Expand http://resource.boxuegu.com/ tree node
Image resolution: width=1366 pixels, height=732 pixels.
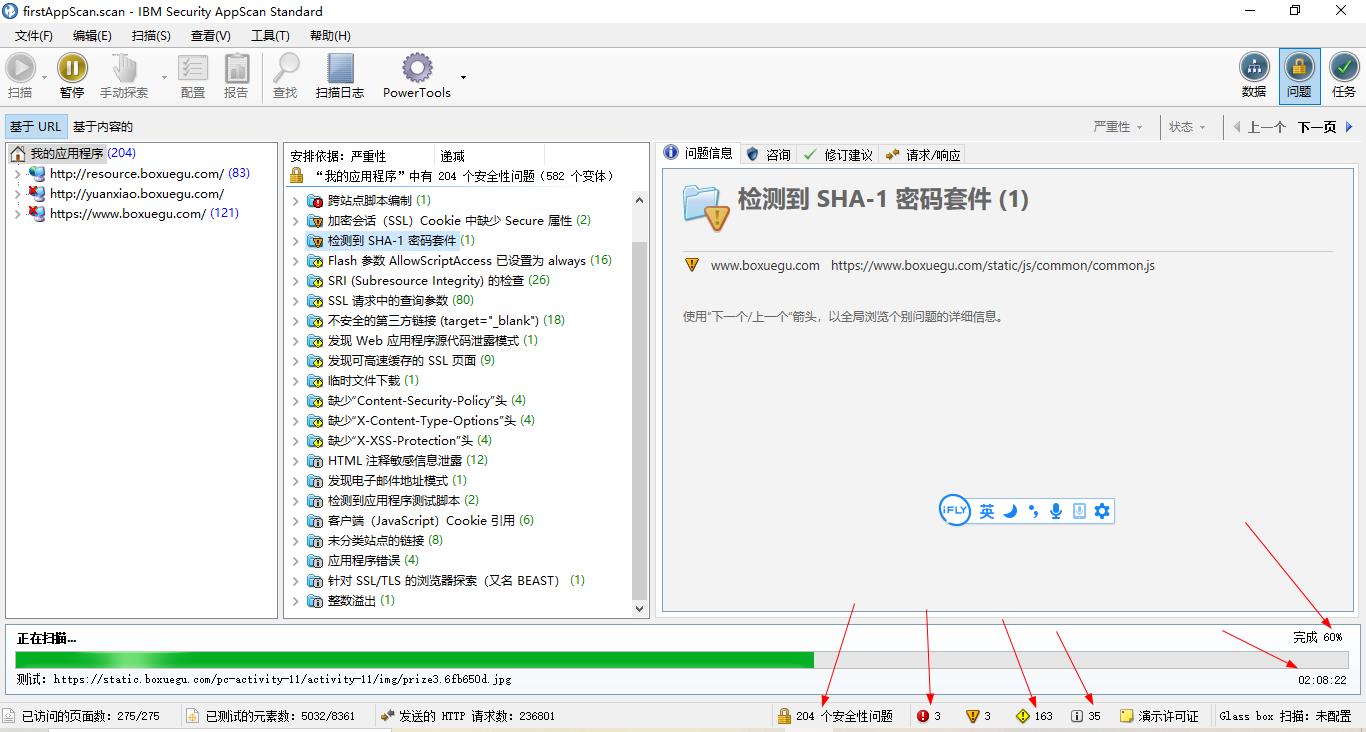click(x=17, y=174)
